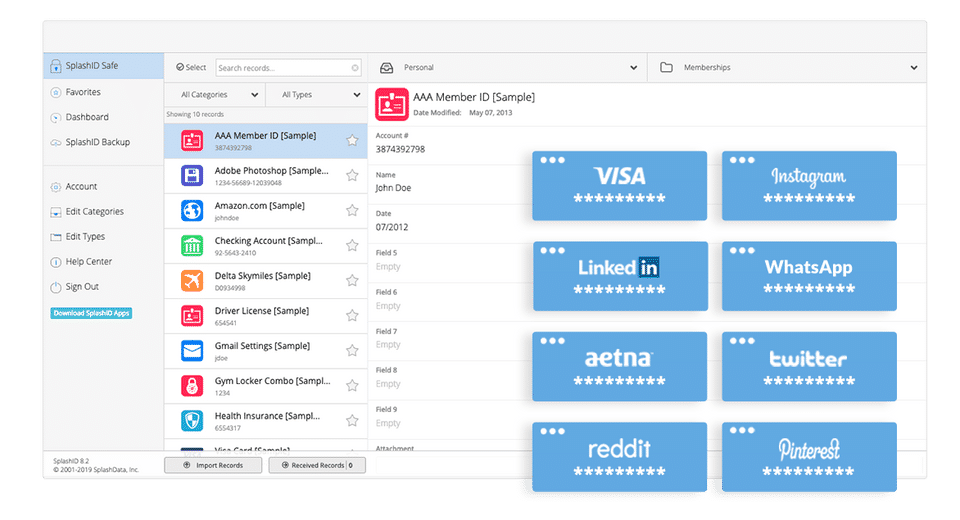960x520 pixels.
Task: Click the Received Records button
Action: click(317, 465)
